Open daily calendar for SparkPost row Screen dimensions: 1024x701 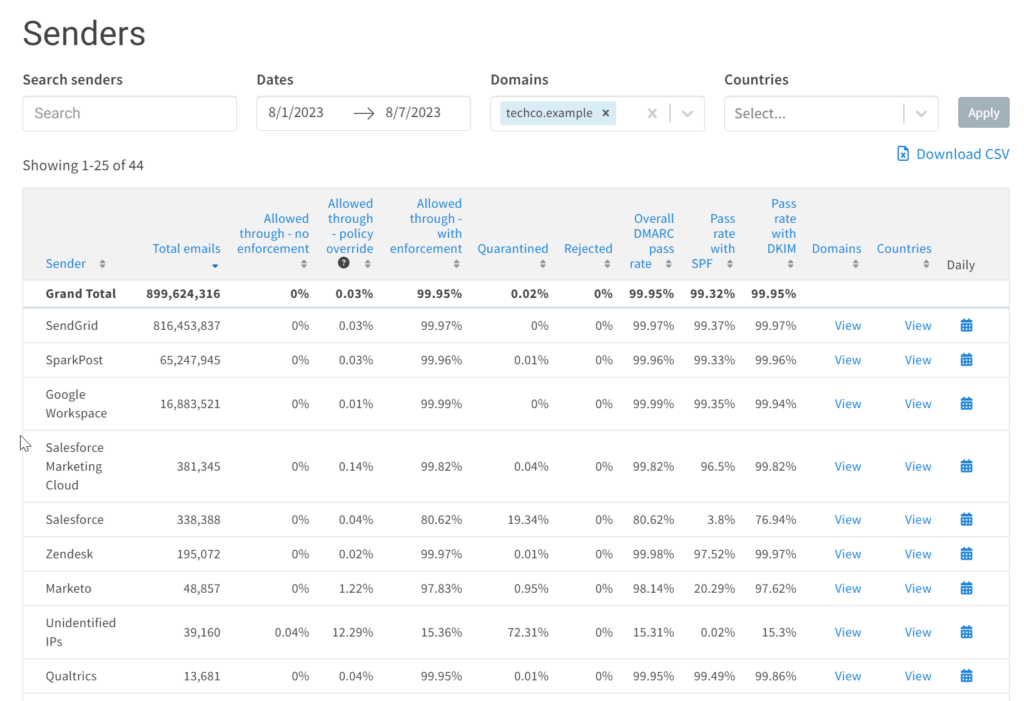coord(967,360)
